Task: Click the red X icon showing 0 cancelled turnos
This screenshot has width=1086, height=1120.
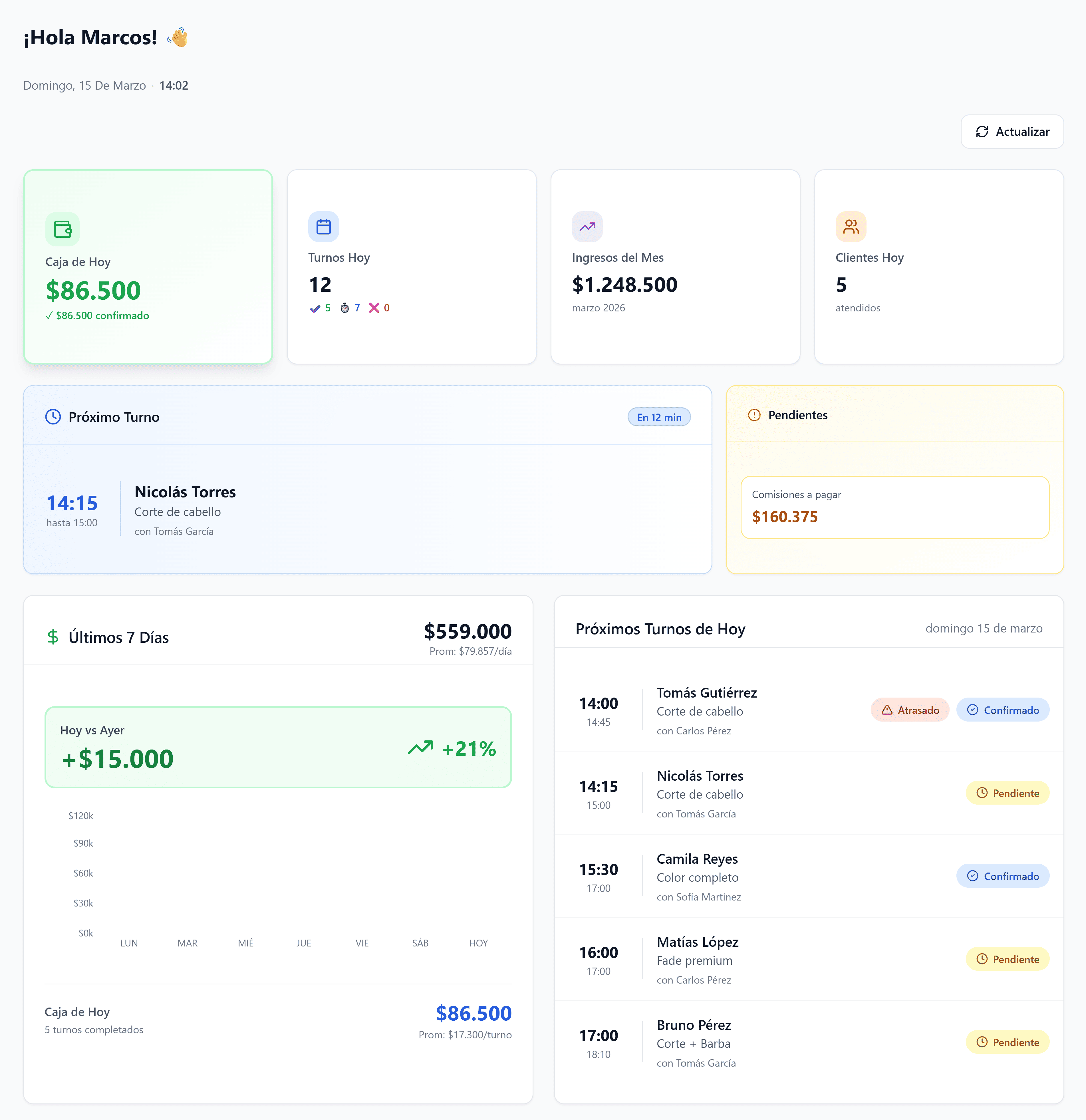Action: pyautogui.click(x=374, y=308)
